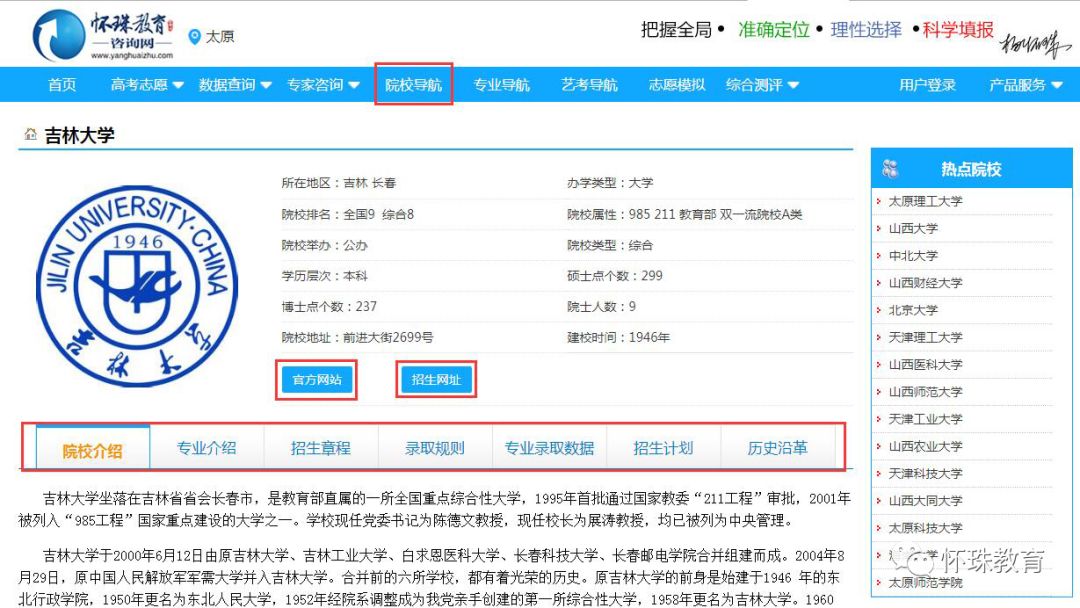Open the 志愿模拟 menu item
This screenshot has width=1080, height=608.
(x=677, y=85)
